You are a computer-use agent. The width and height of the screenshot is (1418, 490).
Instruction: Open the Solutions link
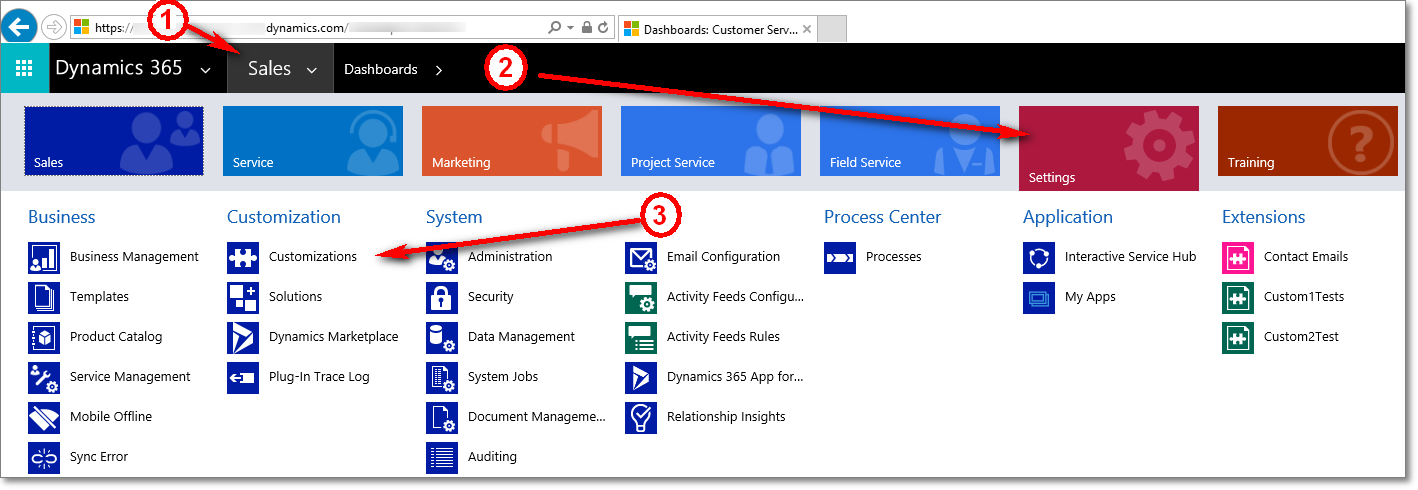[296, 297]
